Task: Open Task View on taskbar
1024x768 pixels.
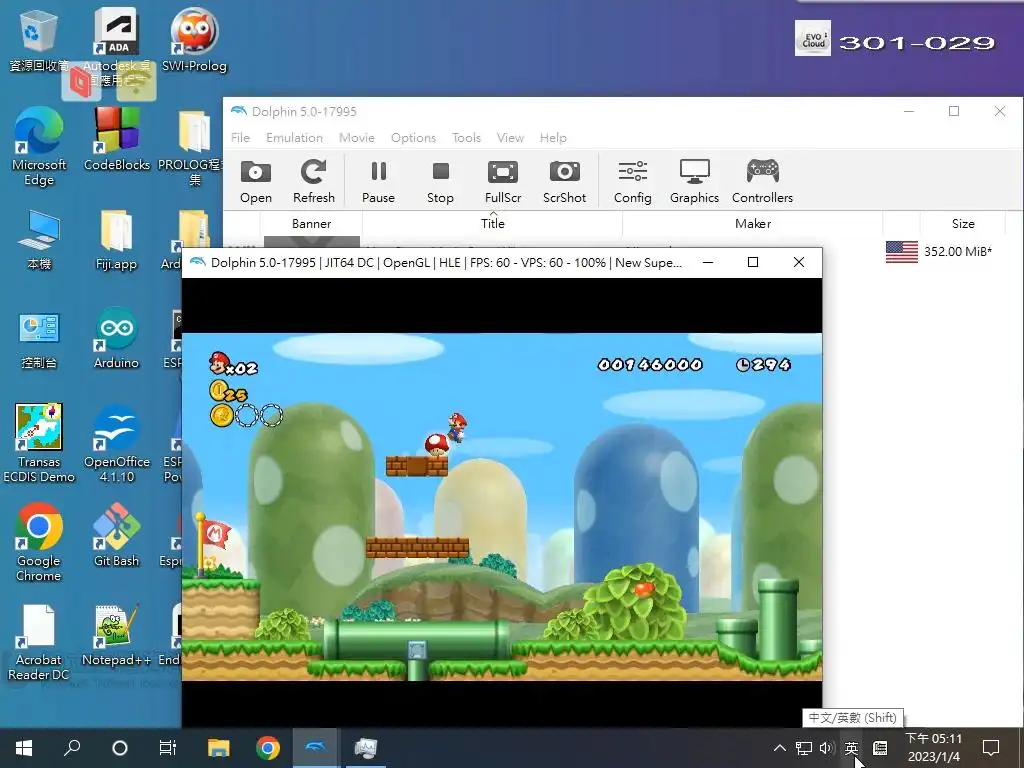Action: (167, 748)
